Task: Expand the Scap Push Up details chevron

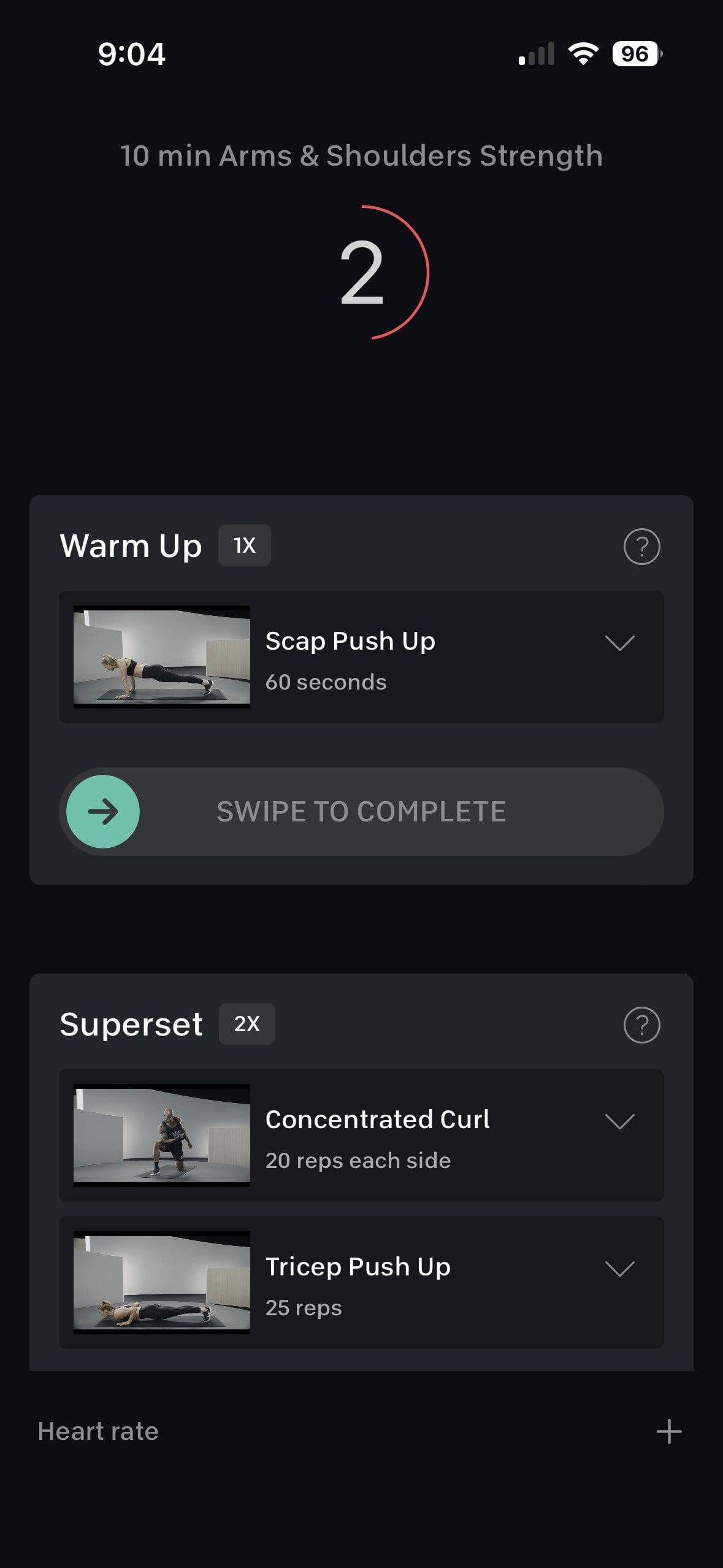Action: coord(619,643)
